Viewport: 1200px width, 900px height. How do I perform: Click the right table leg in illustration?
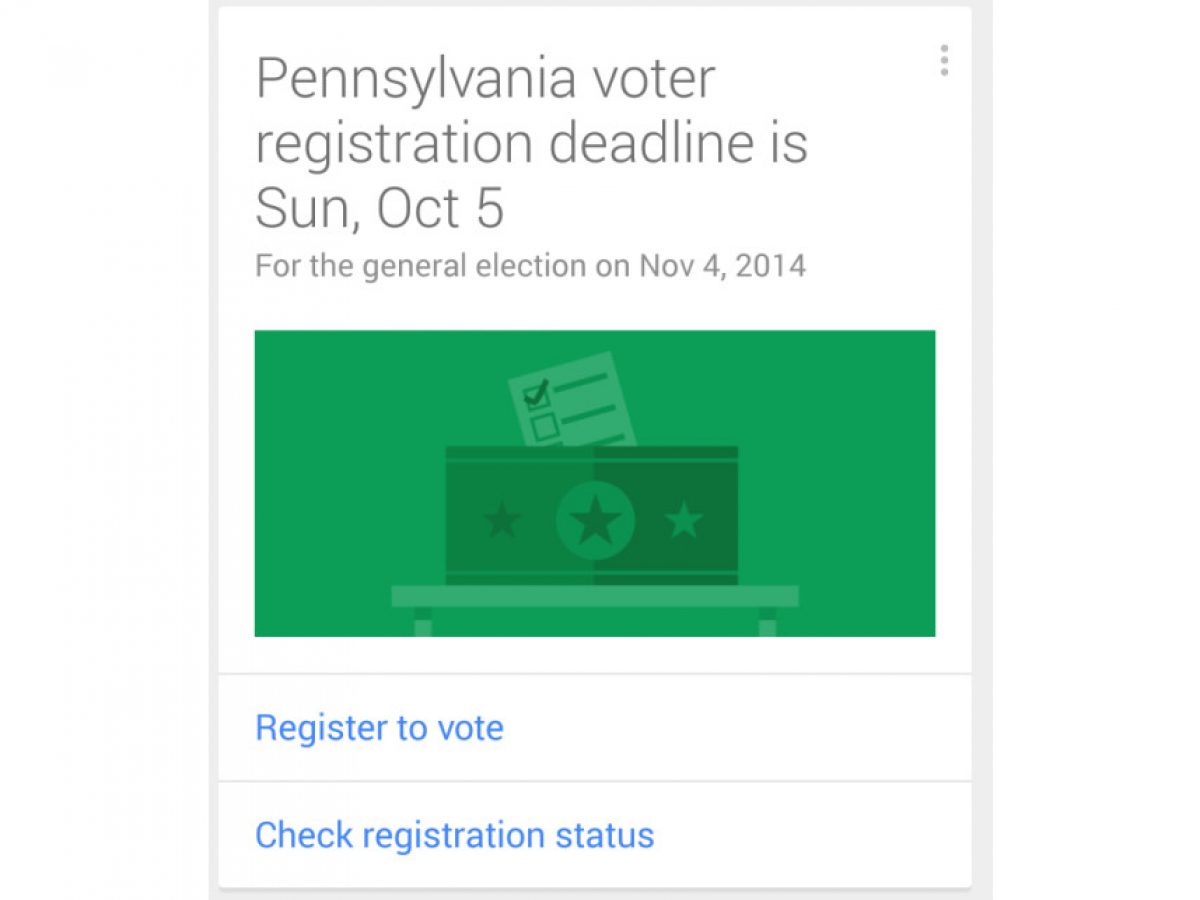[x=767, y=622]
